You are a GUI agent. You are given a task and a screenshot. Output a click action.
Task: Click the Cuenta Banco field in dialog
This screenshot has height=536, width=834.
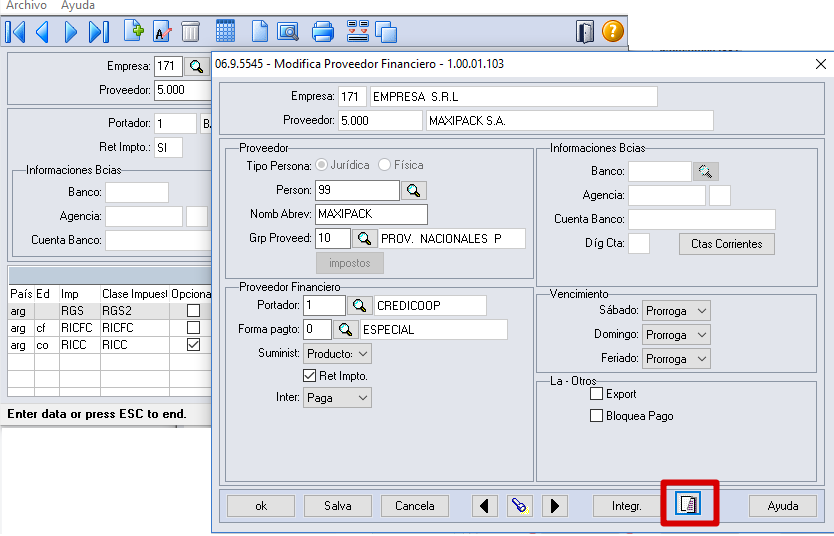coord(702,219)
